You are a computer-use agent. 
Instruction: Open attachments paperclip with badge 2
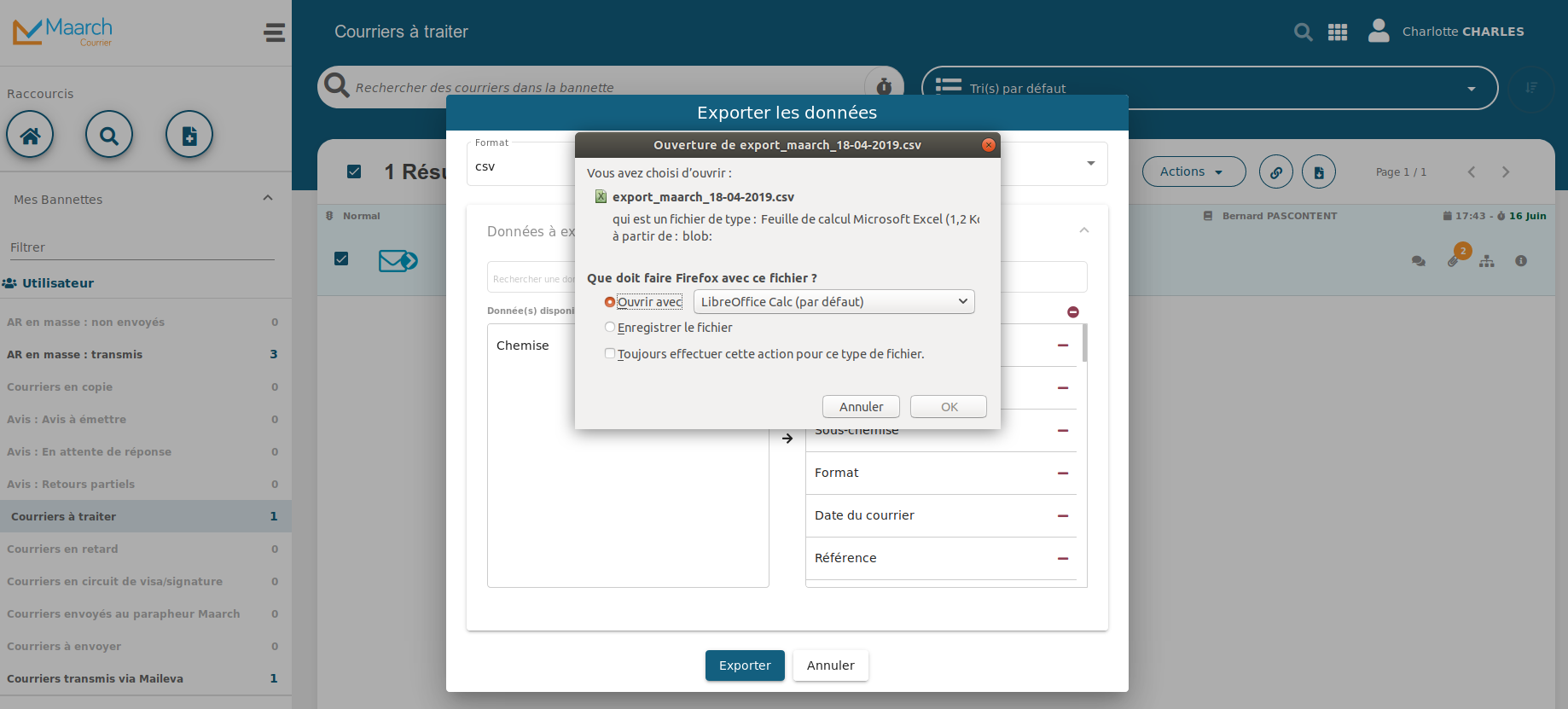[x=1454, y=260]
